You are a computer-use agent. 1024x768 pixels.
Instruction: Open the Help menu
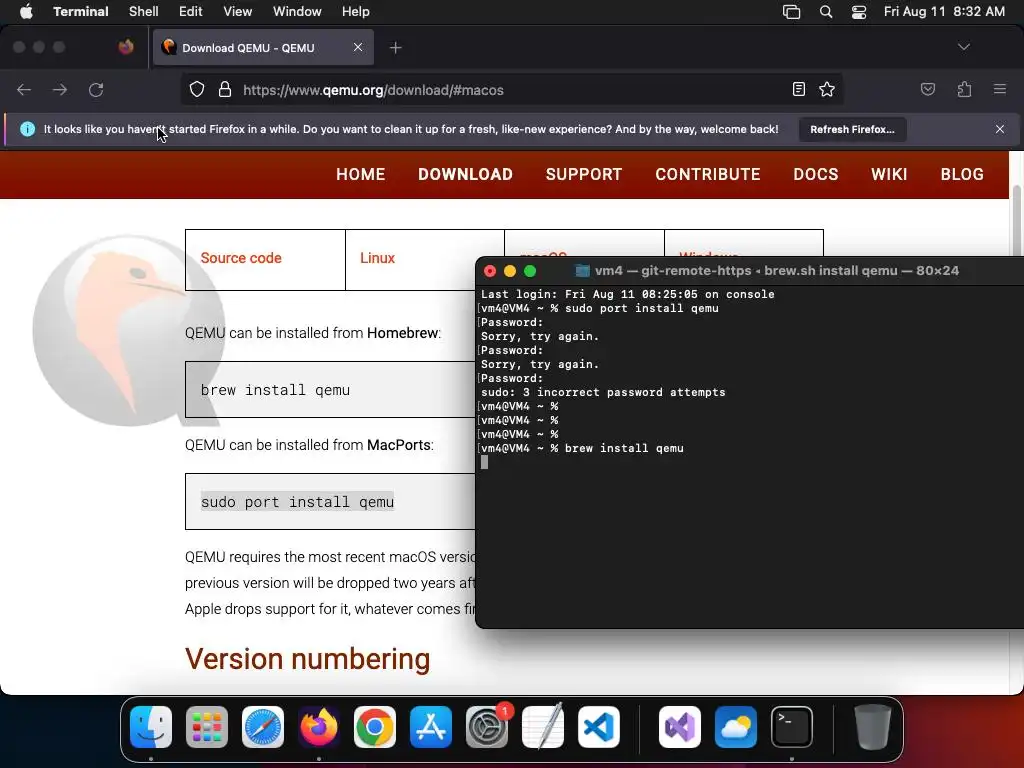[355, 11]
